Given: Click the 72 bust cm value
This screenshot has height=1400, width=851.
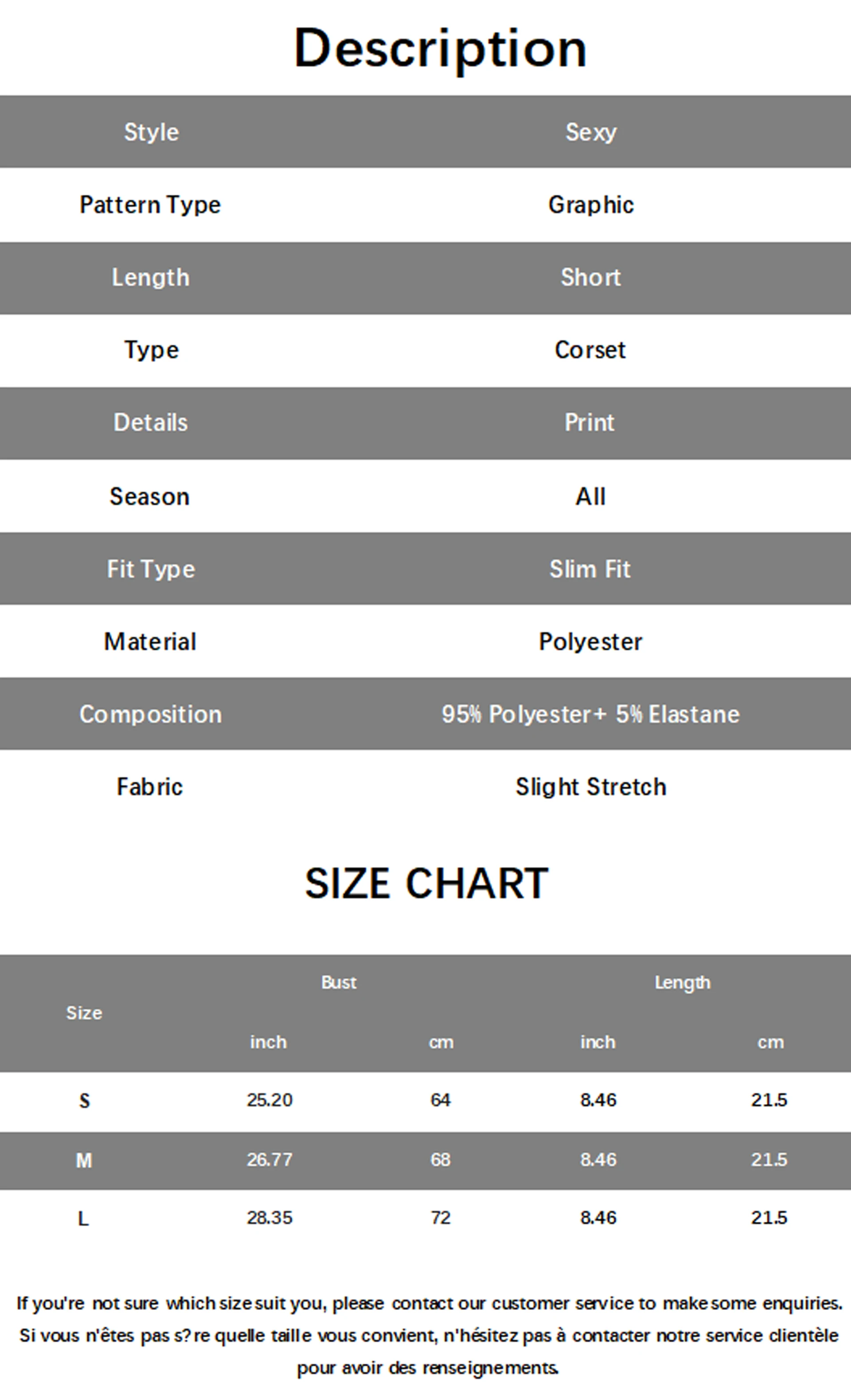Looking at the screenshot, I should [x=440, y=1218].
